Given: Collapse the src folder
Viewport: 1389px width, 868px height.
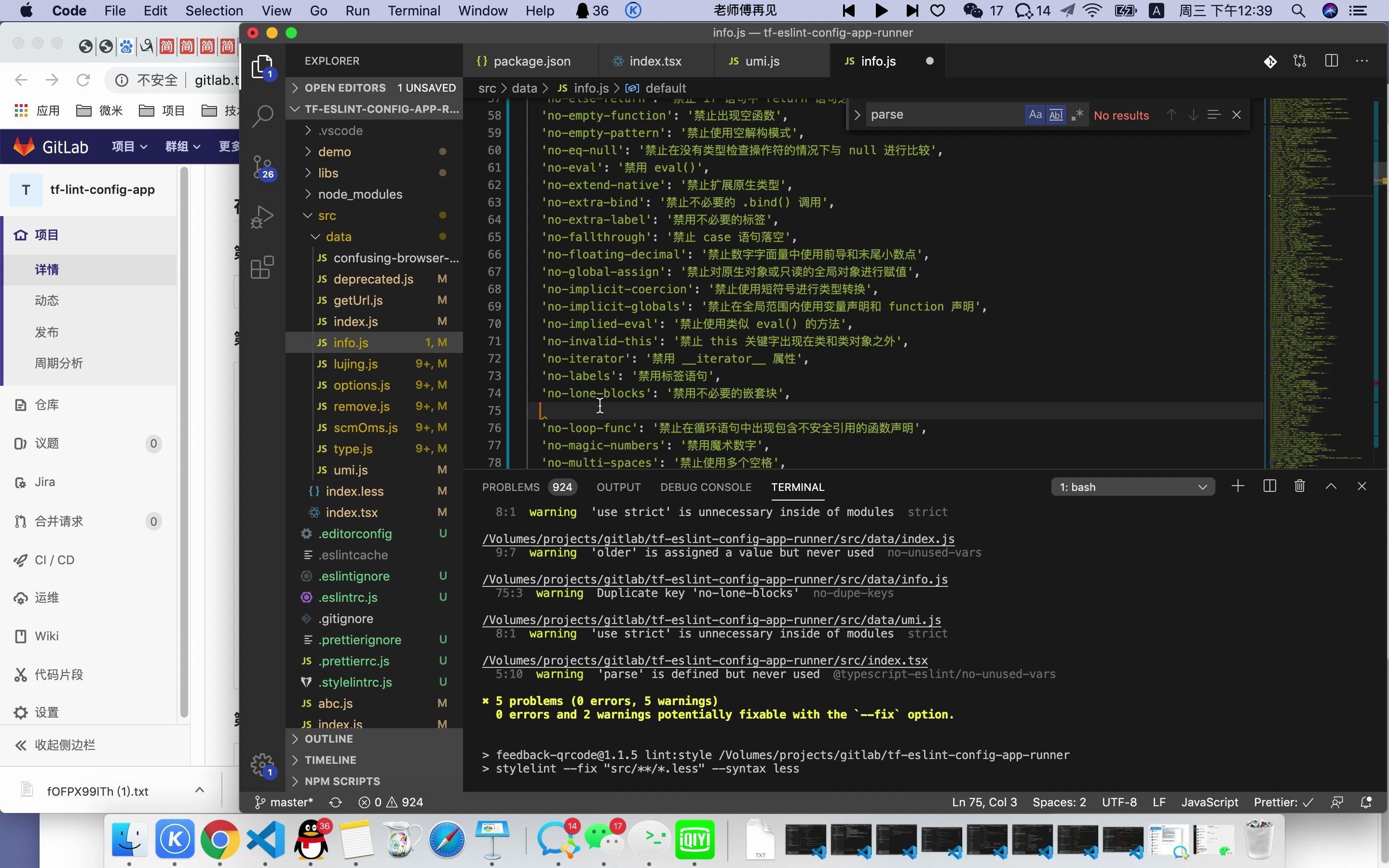Looking at the screenshot, I should tap(374, 215).
